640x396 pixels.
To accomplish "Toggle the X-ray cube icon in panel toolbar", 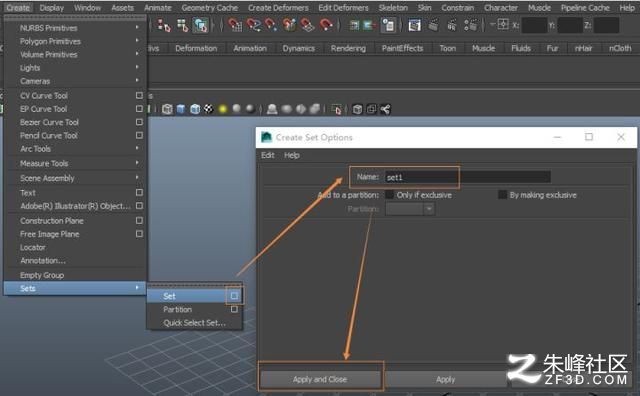I will click(357, 109).
